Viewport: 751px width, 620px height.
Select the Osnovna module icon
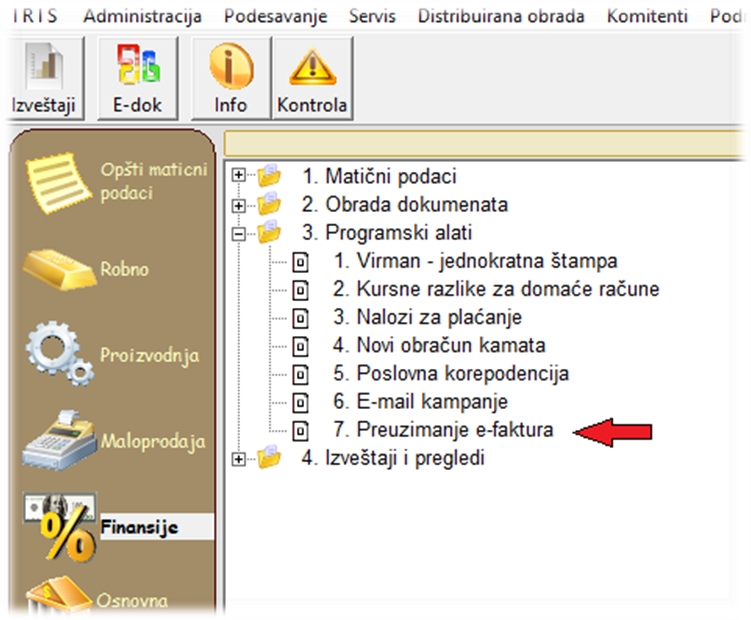(58, 596)
